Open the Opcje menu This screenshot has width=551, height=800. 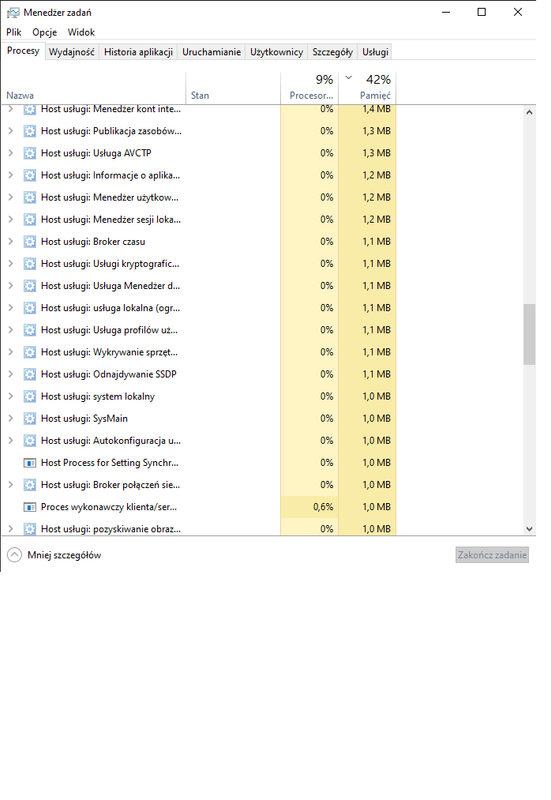44,32
